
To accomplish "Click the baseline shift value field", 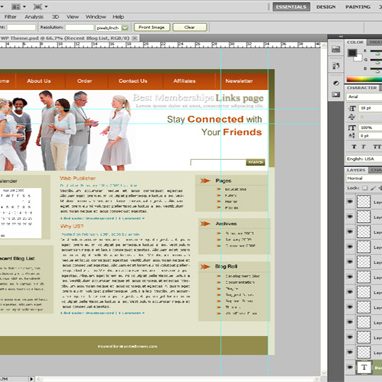I will [x=370, y=136].
